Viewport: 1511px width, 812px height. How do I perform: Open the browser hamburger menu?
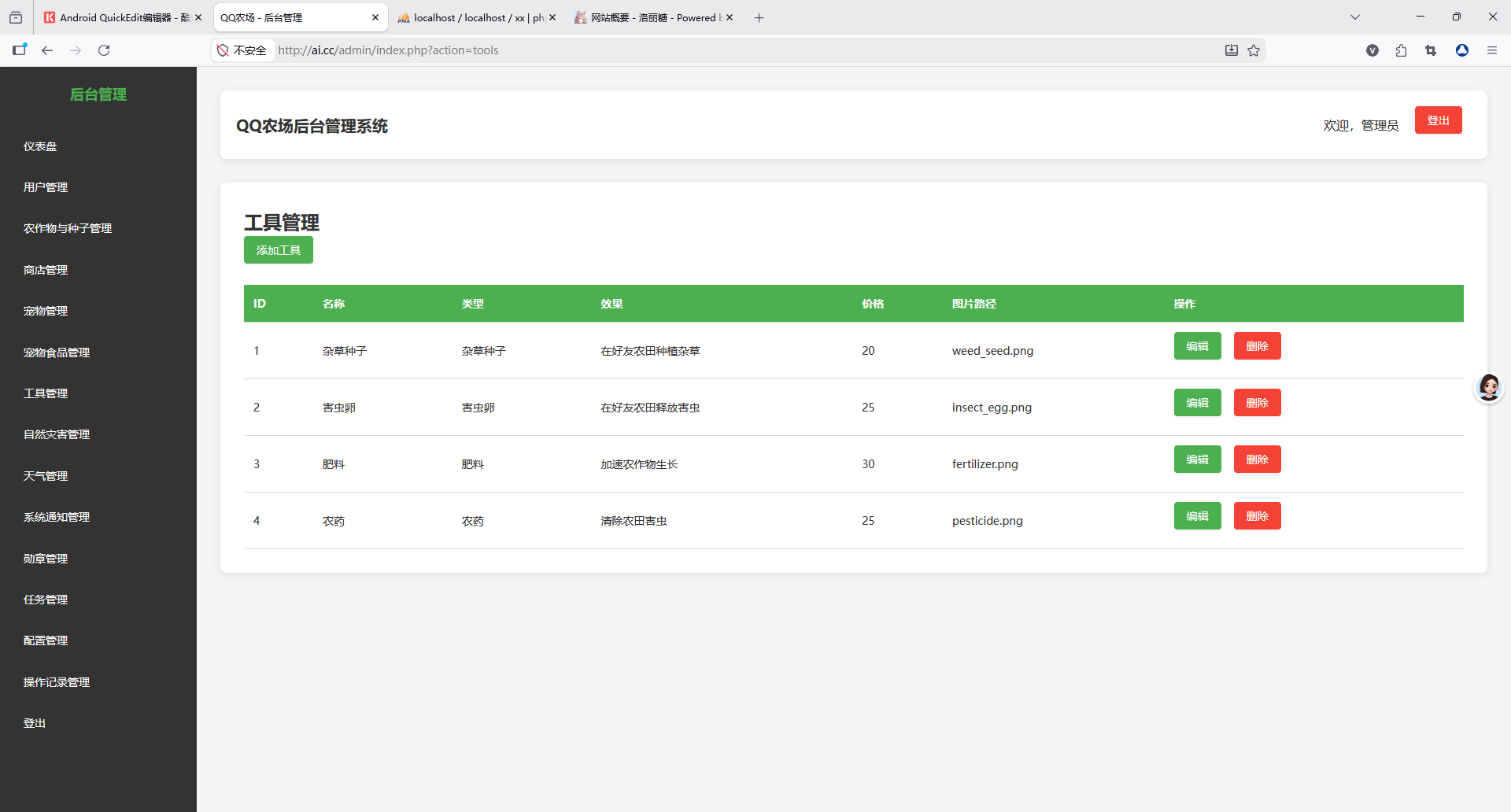tap(1491, 50)
